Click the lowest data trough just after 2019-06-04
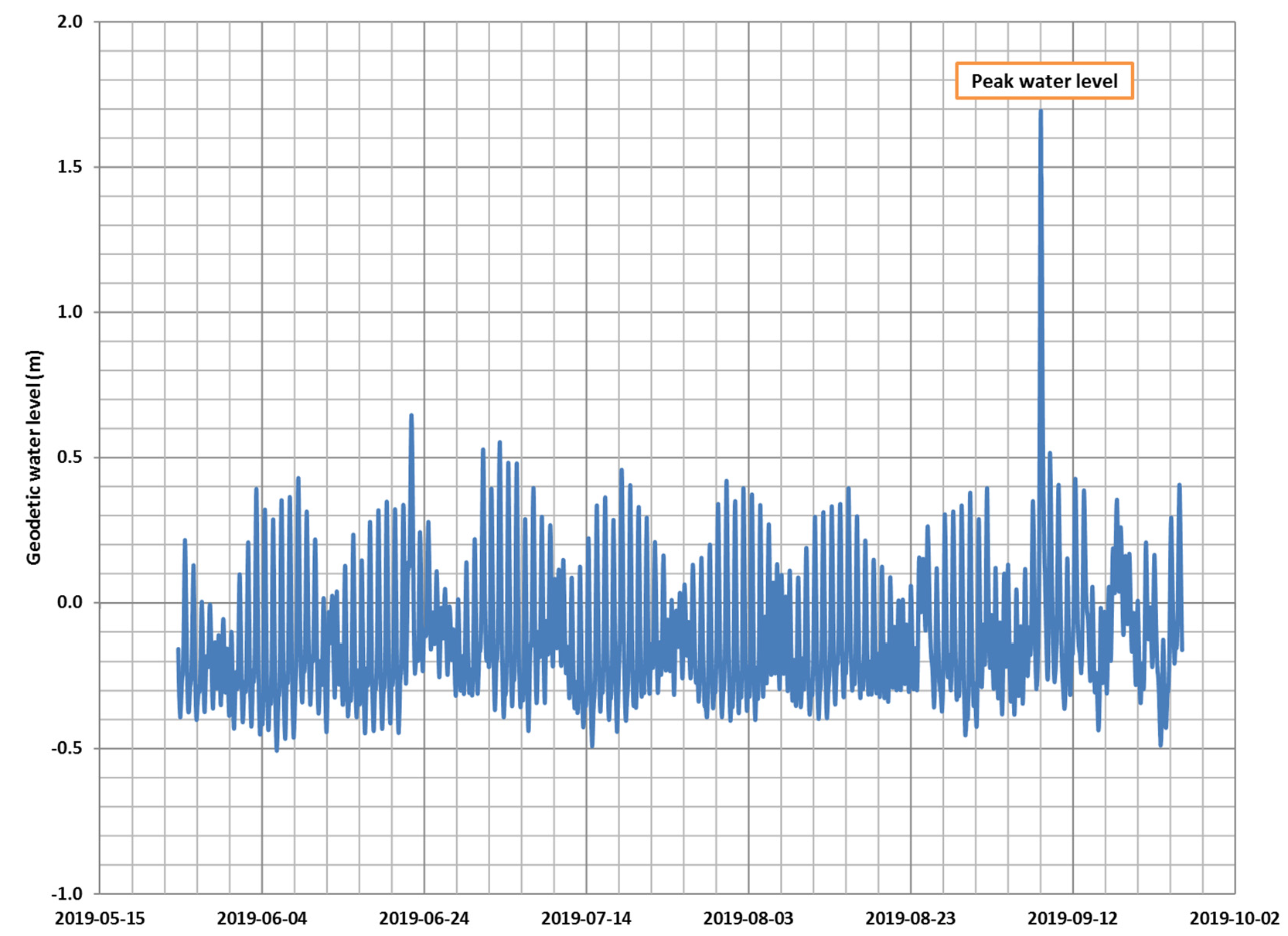Viewport: 1288px width, 936px height. pos(277,750)
